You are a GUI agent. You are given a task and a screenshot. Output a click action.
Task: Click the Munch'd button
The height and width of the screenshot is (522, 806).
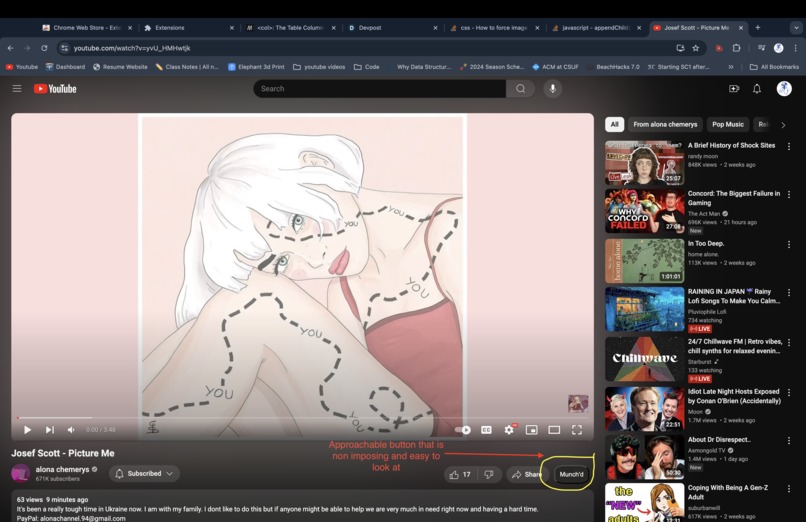(571, 474)
